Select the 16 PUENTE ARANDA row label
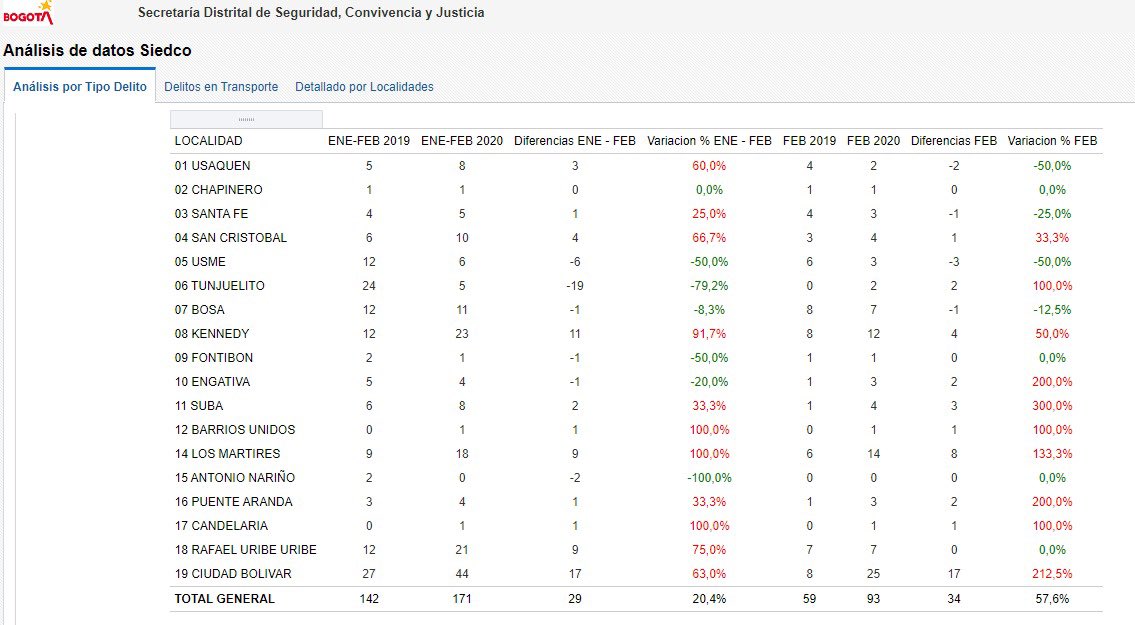Viewport: 1135px width, 625px height. coord(234,501)
